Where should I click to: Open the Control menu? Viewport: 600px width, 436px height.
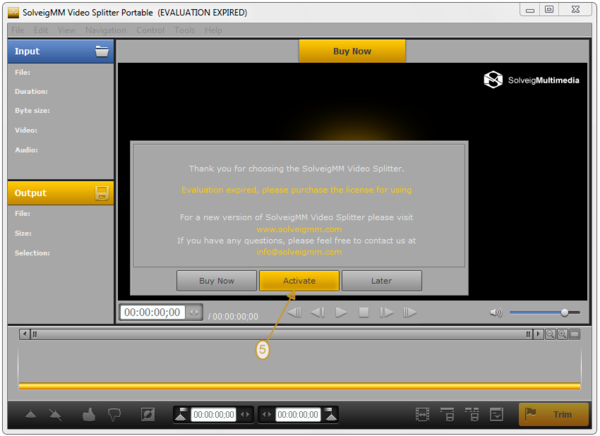point(150,30)
